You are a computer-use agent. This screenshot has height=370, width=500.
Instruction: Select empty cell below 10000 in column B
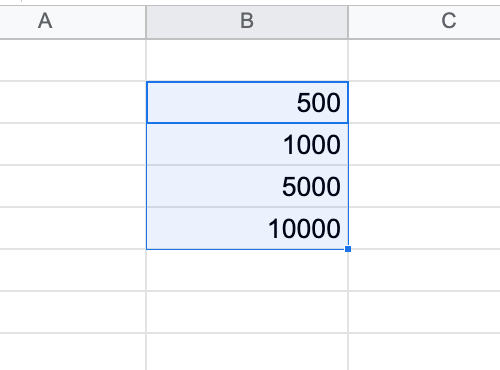pos(247,270)
